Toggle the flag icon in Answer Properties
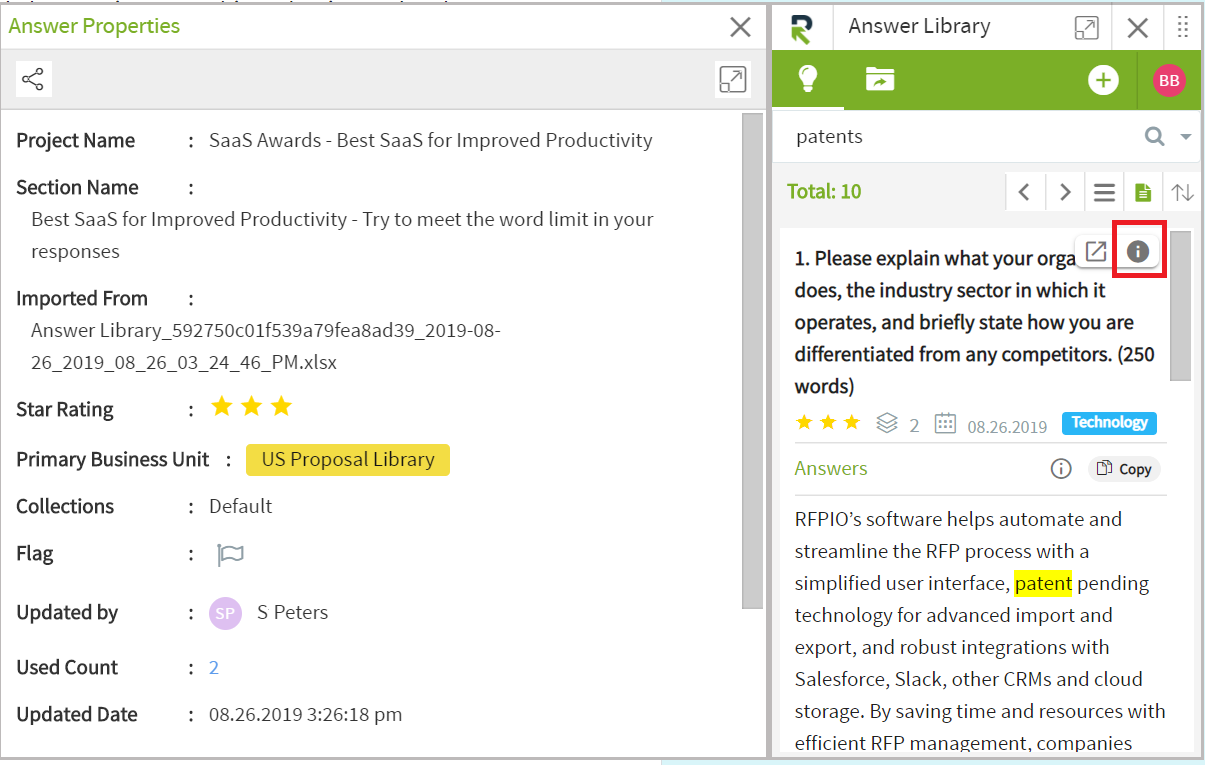 [x=230, y=554]
